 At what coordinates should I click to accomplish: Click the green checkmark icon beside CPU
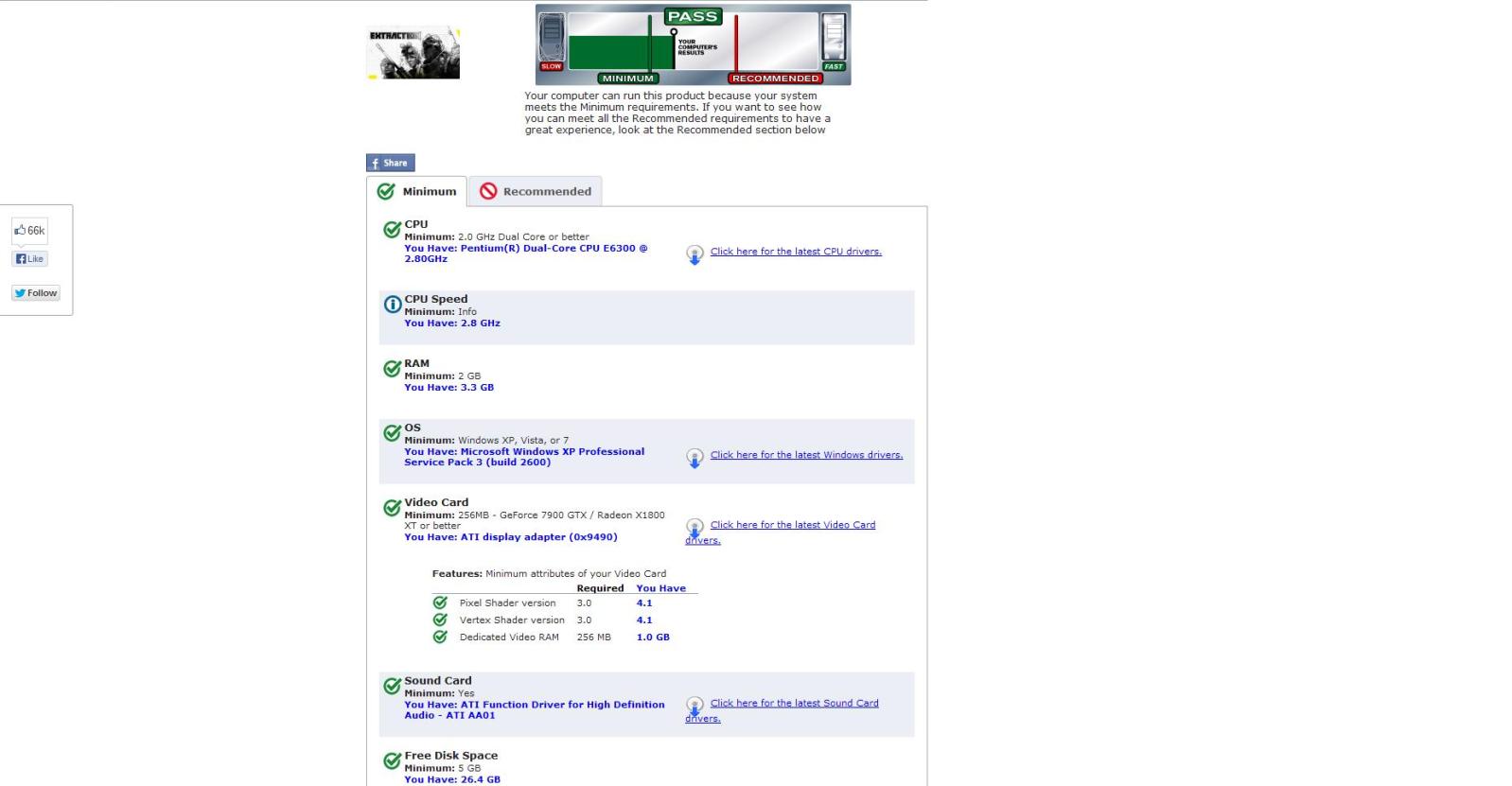click(392, 230)
